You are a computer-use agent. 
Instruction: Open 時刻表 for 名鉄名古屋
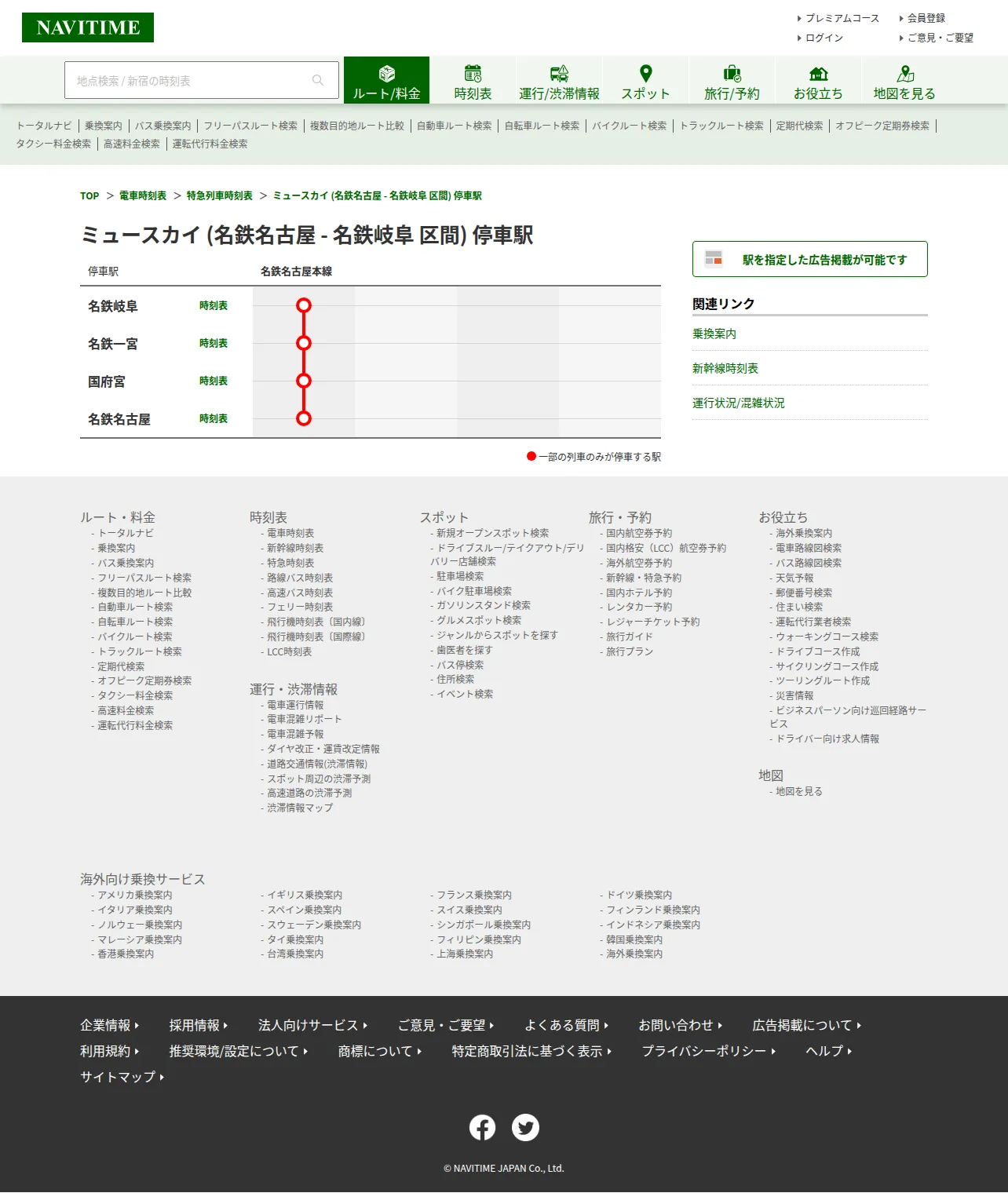tap(214, 418)
